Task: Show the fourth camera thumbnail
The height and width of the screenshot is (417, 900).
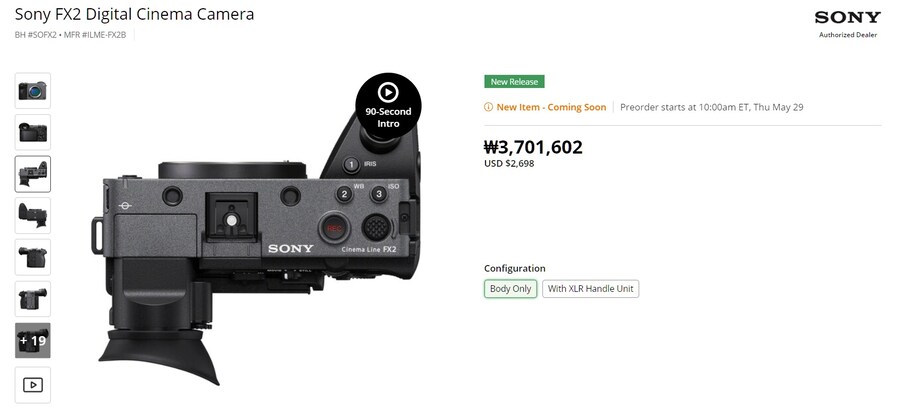Action: click(33, 216)
